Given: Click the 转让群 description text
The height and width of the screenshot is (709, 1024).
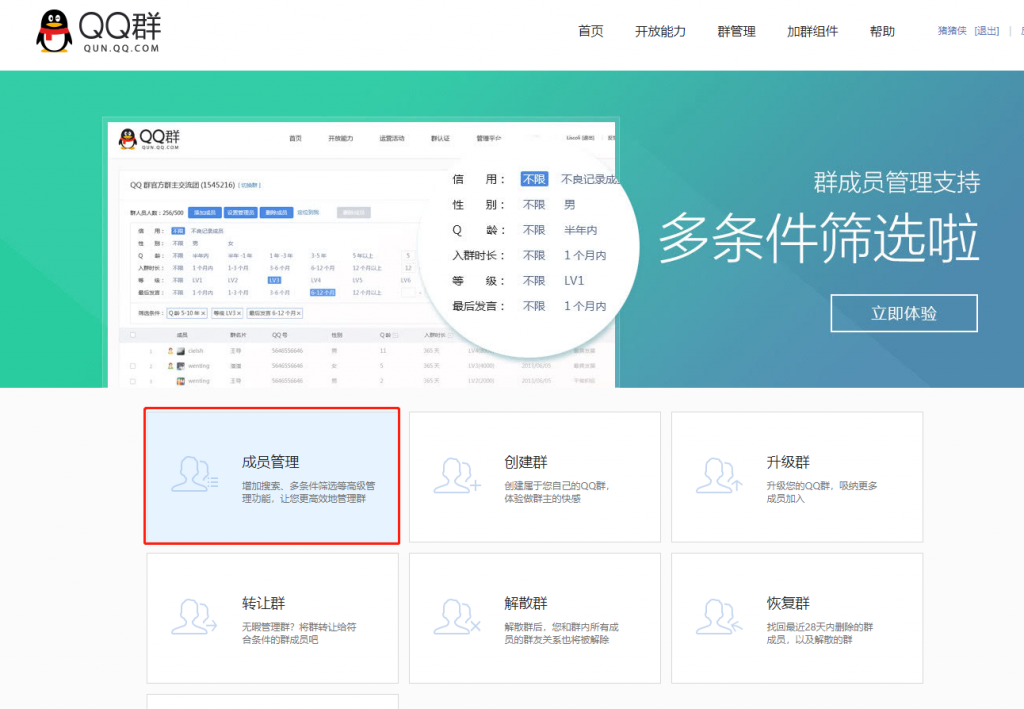Looking at the screenshot, I should [299, 633].
